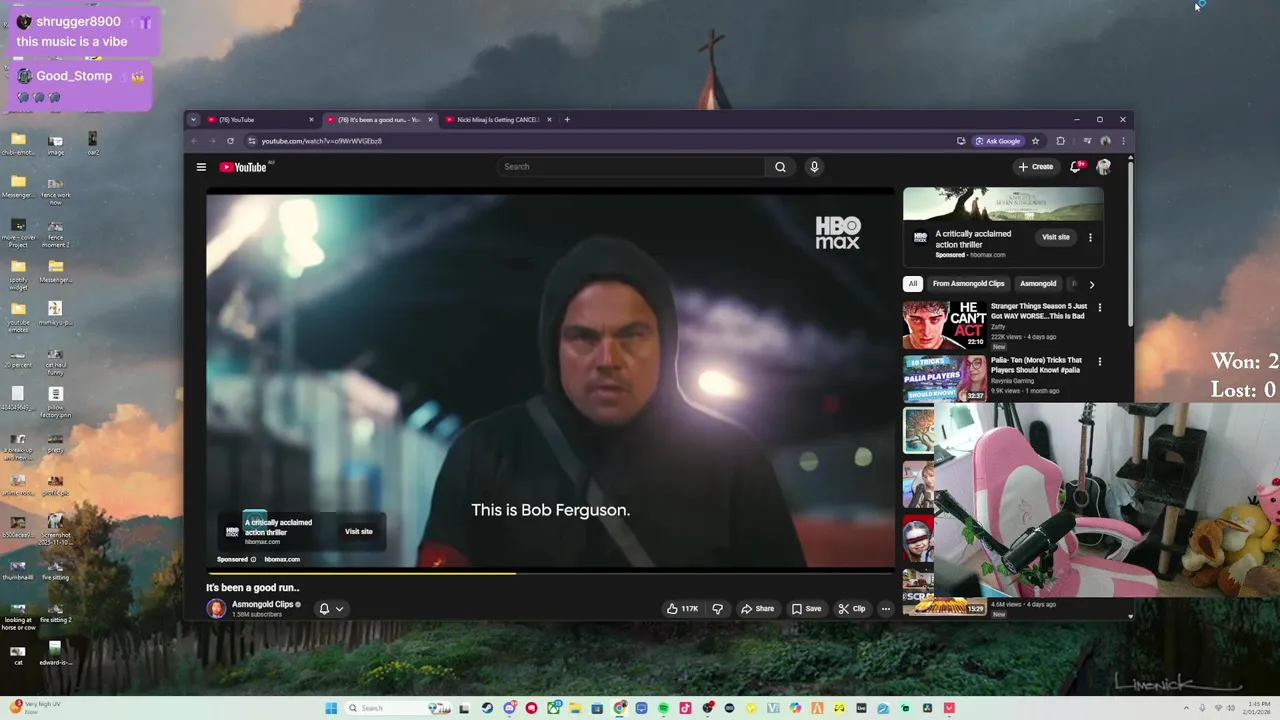Click in the YouTube search field
The height and width of the screenshot is (720, 1280).
[631, 167]
